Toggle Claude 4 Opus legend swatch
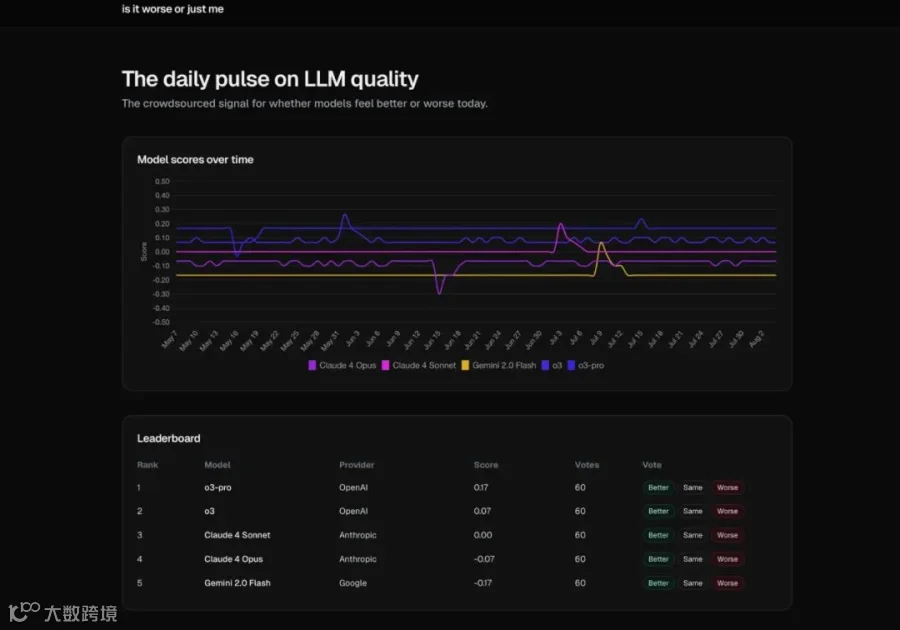The image size is (900, 630). (312, 365)
